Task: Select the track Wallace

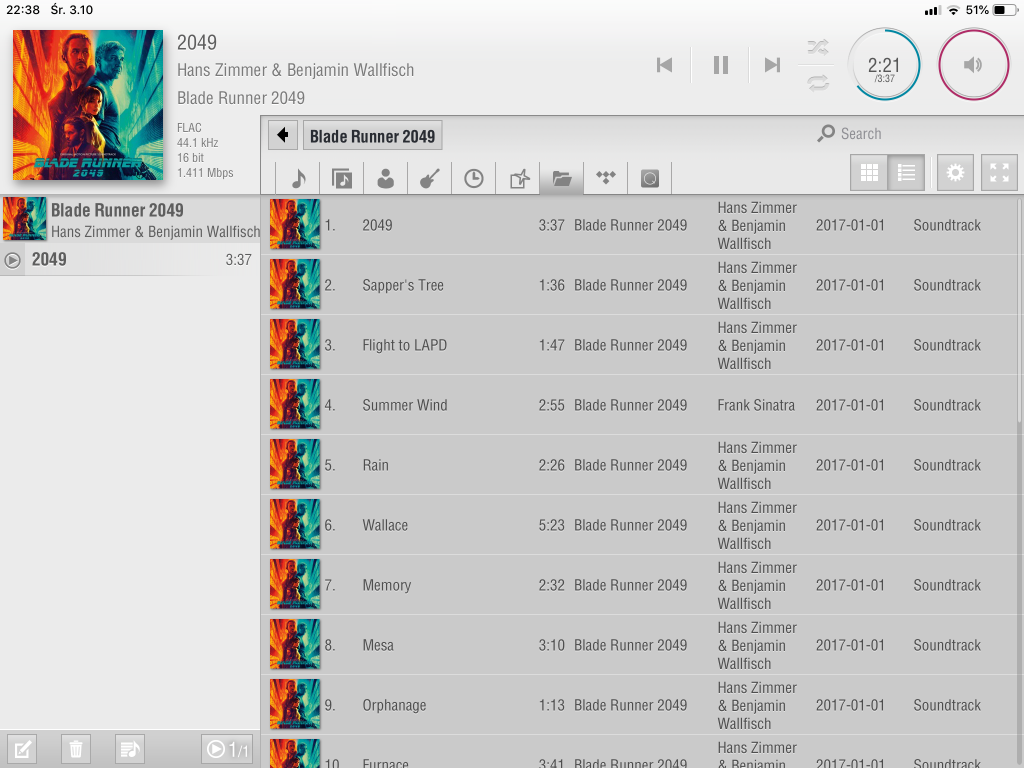Action: [640, 526]
